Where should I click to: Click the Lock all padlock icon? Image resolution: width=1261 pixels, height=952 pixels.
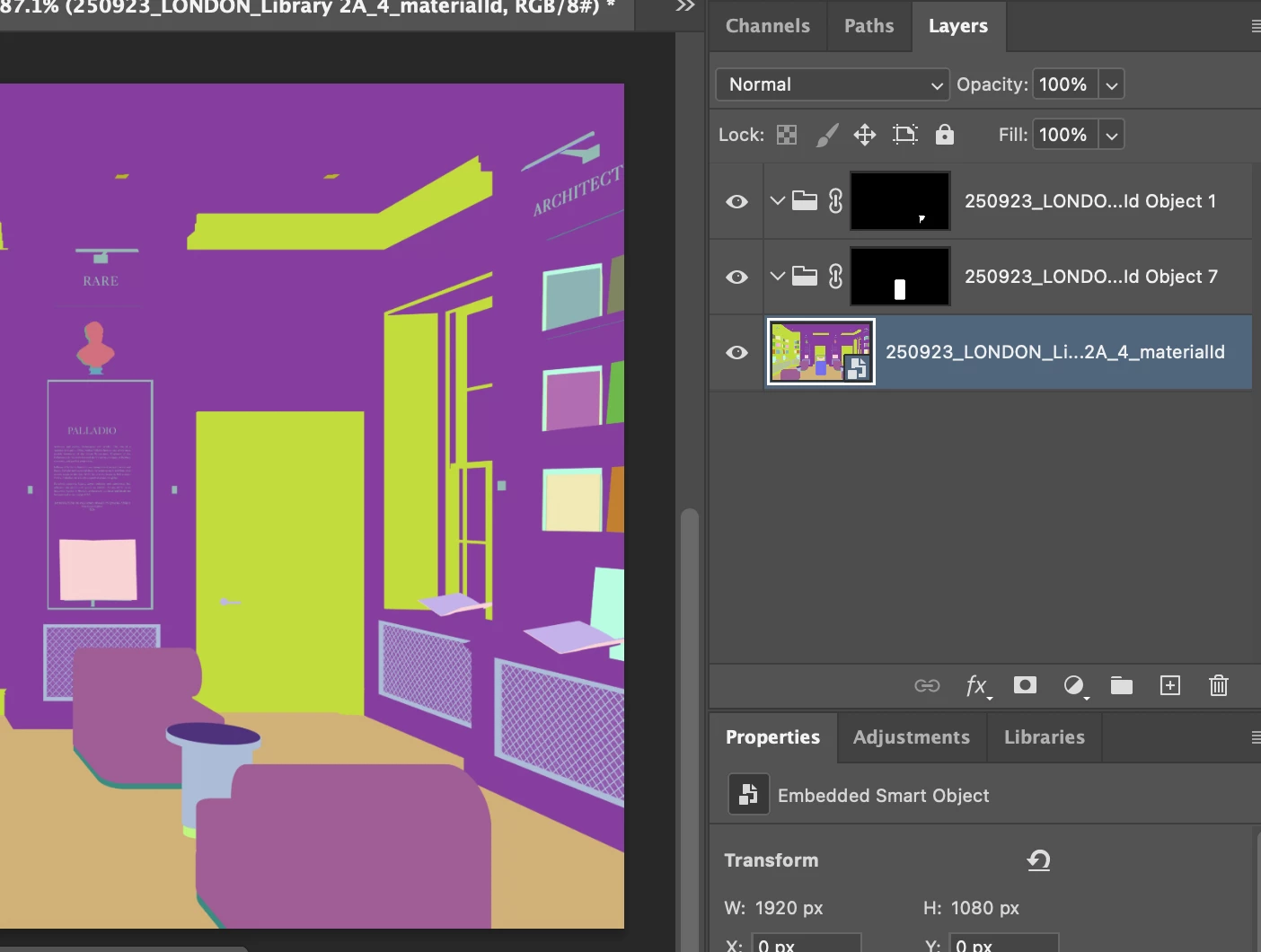[x=944, y=135]
